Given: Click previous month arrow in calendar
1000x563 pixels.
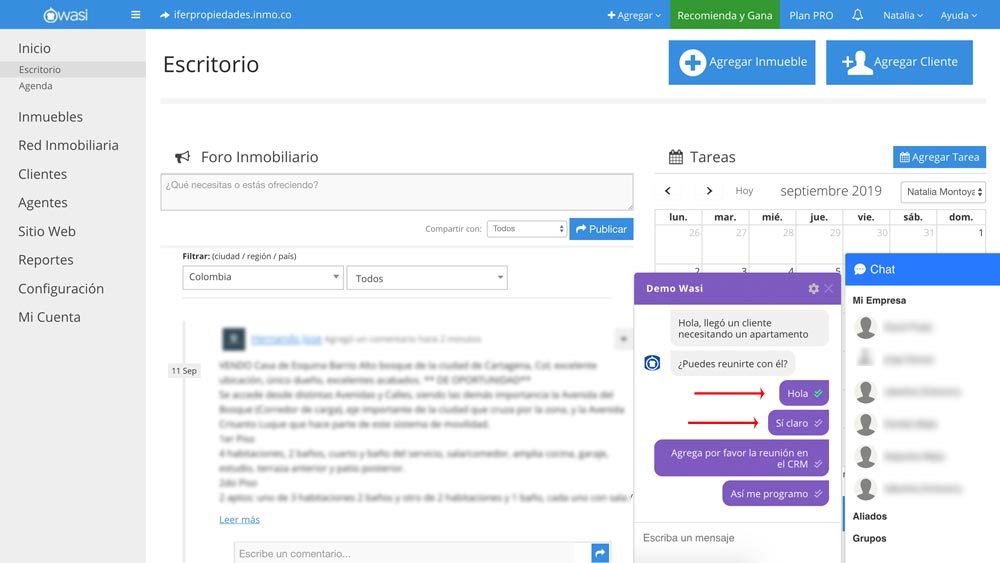Looking at the screenshot, I should pos(668,191).
